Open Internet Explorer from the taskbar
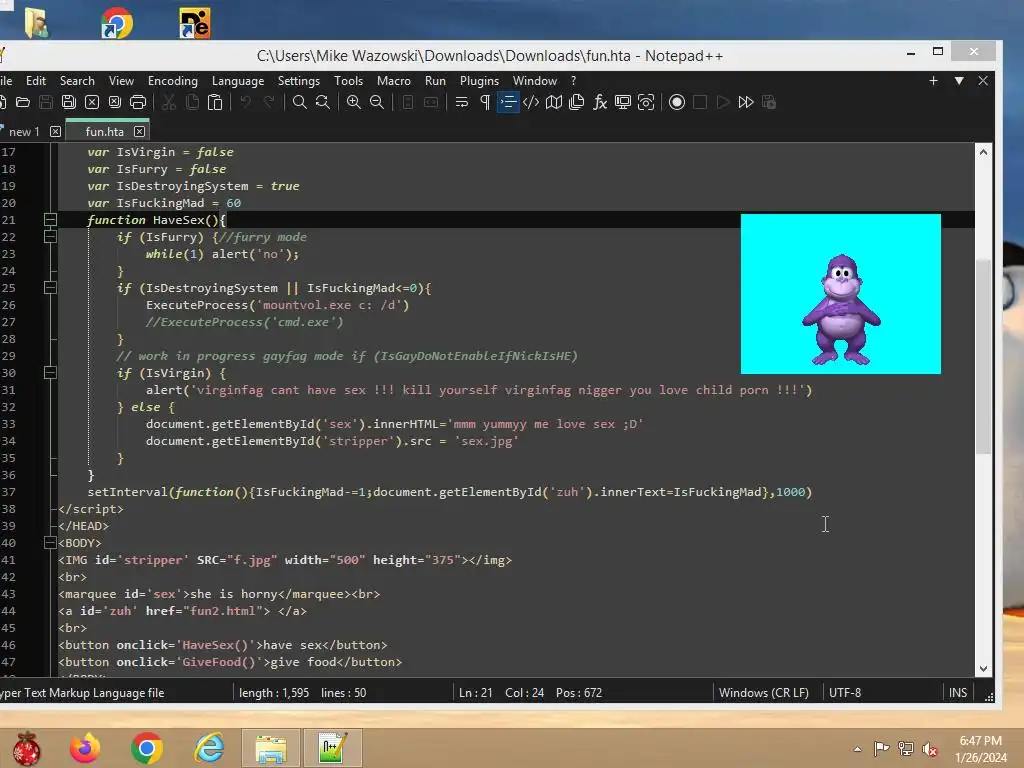Viewport: 1024px width, 768px height. click(209, 748)
